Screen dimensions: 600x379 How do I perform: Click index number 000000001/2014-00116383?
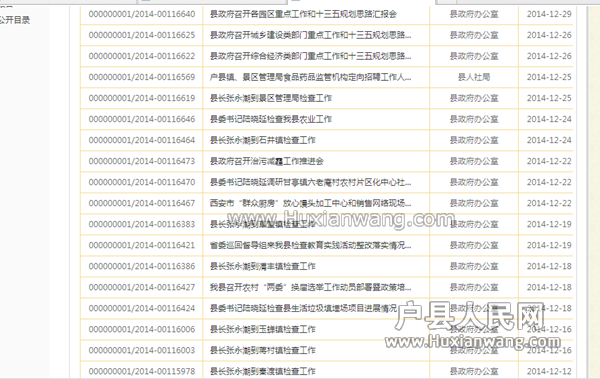coord(142,224)
